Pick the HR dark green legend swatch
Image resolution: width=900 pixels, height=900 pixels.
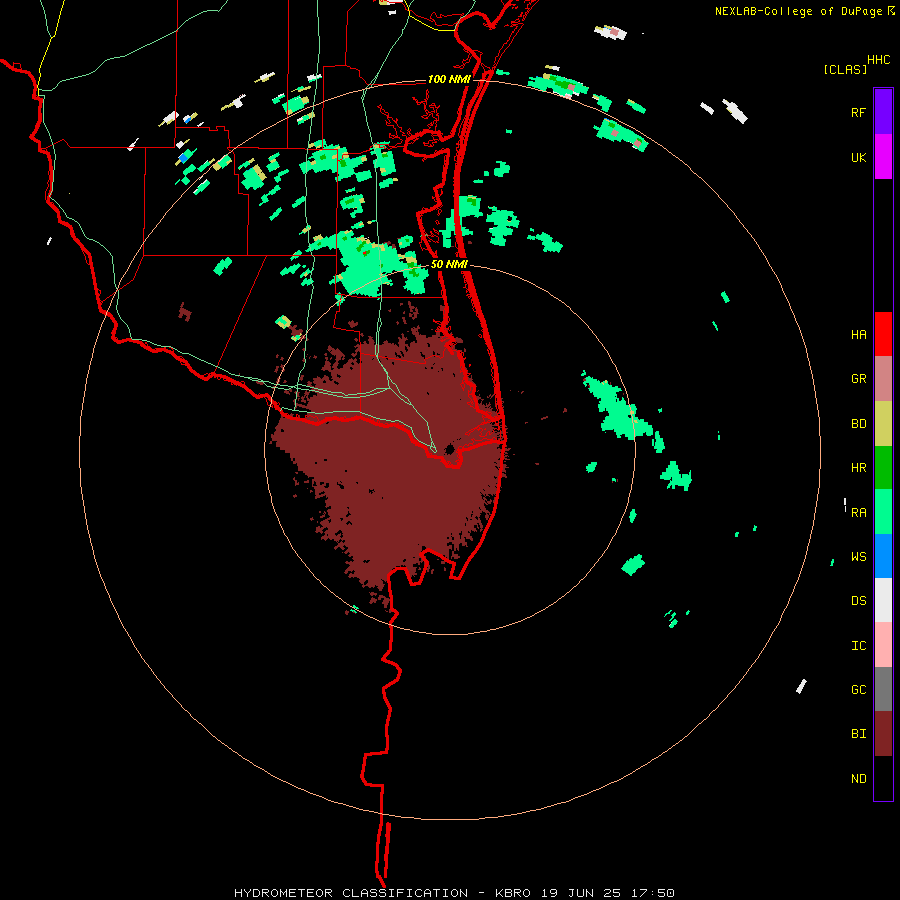click(x=883, y=467)
